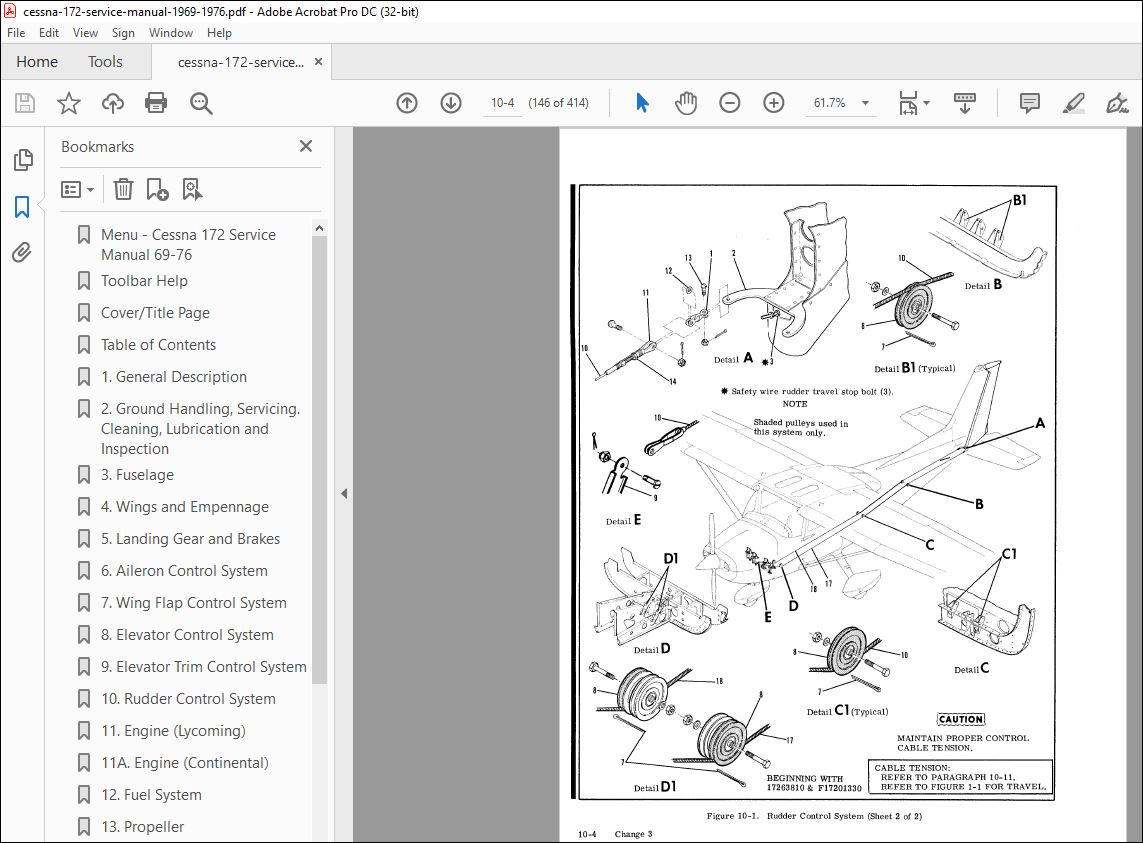Open the Sign menu
This screenshot has height=843, width=1143.
pyautogui.click(x=123, y=33)
